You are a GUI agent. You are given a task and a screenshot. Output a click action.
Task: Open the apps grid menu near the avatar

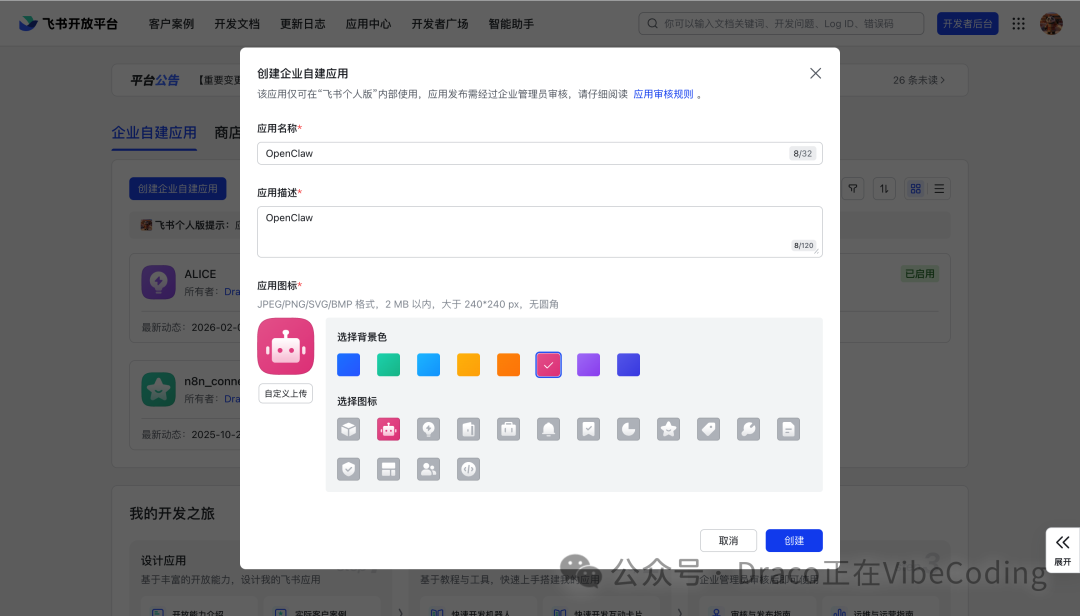pyautogui.click(x=1018, y=22)
